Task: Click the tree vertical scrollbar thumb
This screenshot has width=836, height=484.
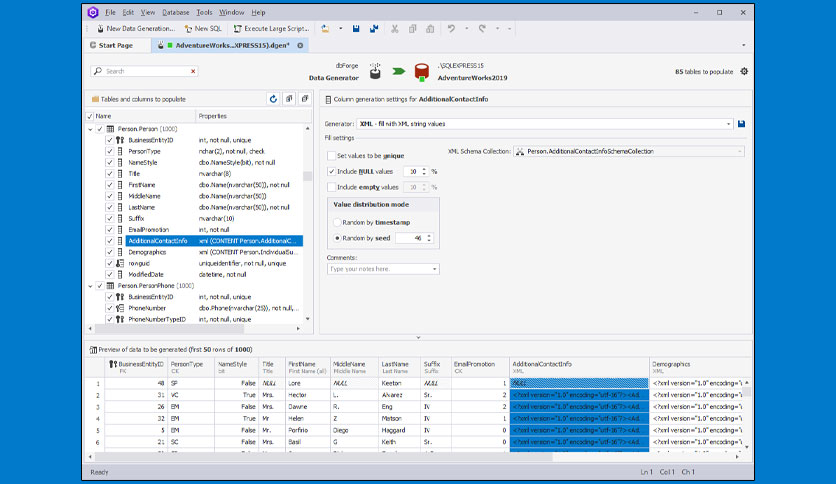Action: pyautogui.click(x=307, y=176)
